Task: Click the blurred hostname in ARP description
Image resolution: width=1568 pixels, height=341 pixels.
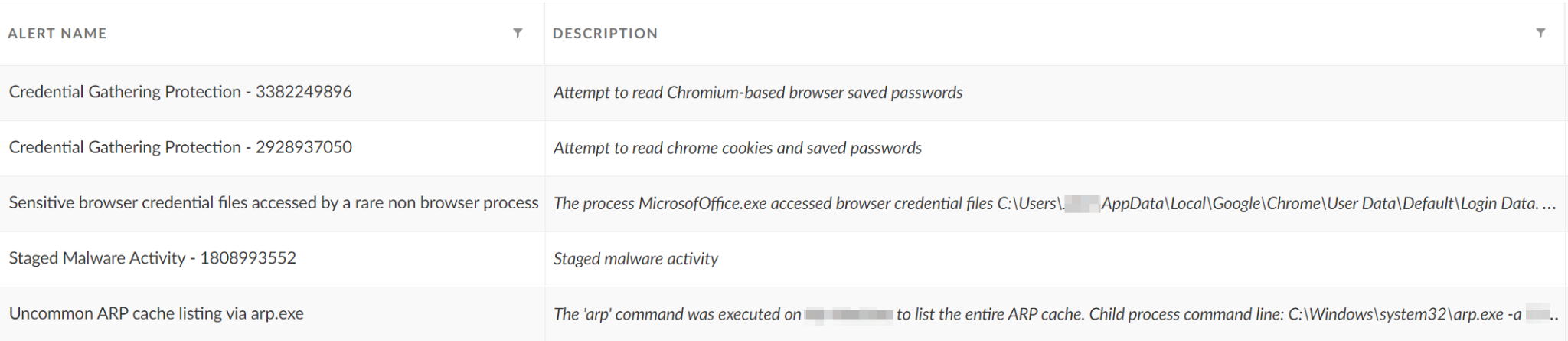Action: coord(849,314)
